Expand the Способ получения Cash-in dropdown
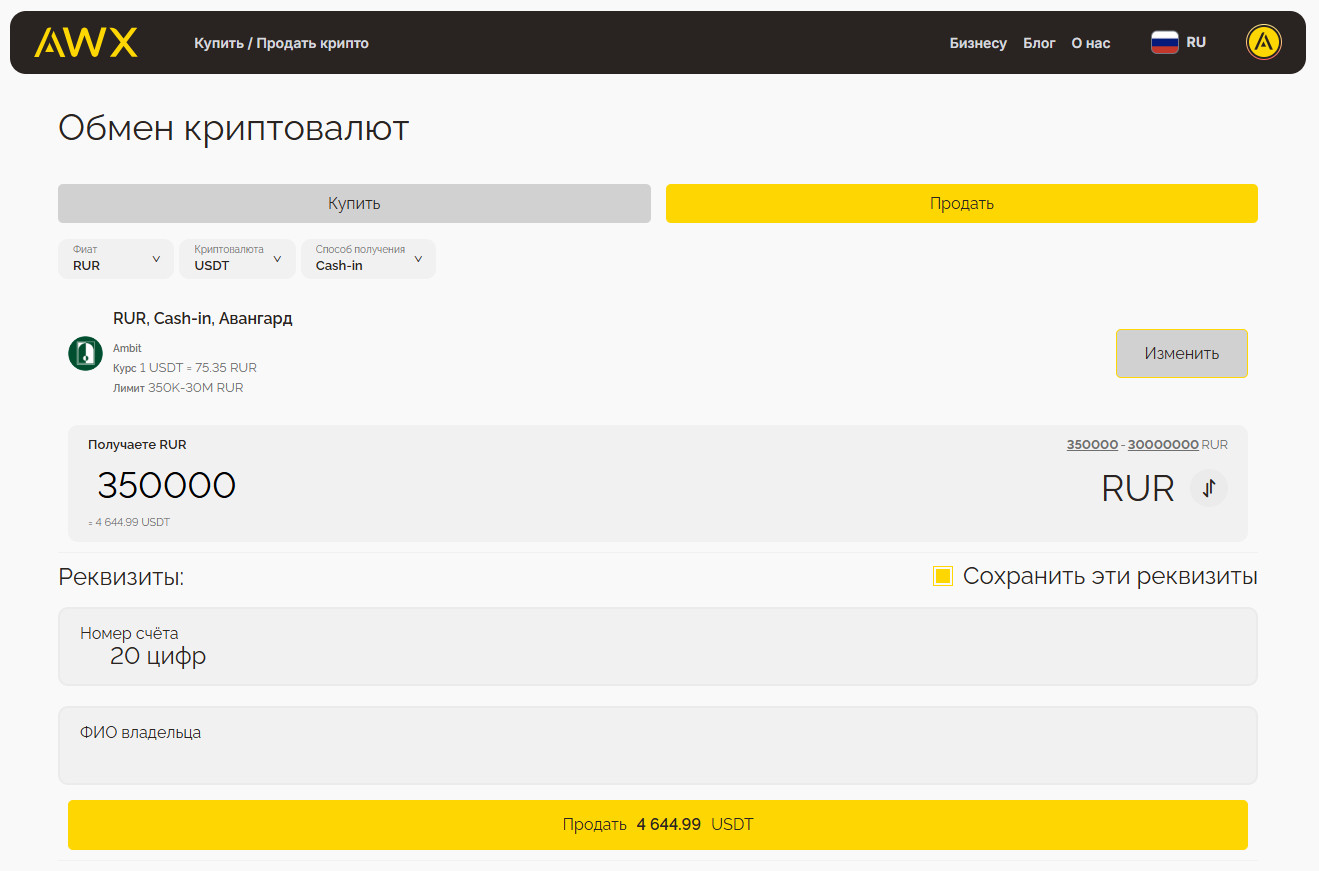This screenshot has width=1319, height=871. click(x=368, y=259)
